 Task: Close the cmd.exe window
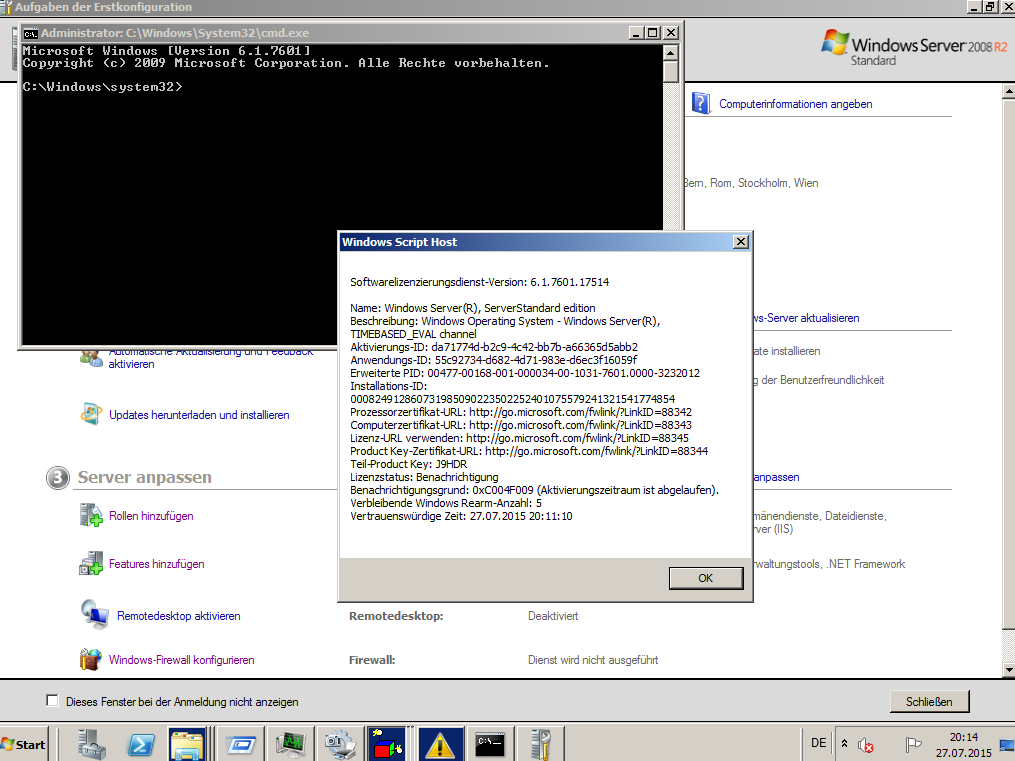671,32
